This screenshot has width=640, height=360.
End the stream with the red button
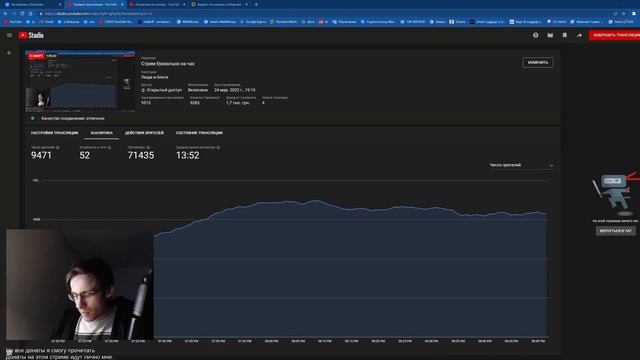[615, 35]
